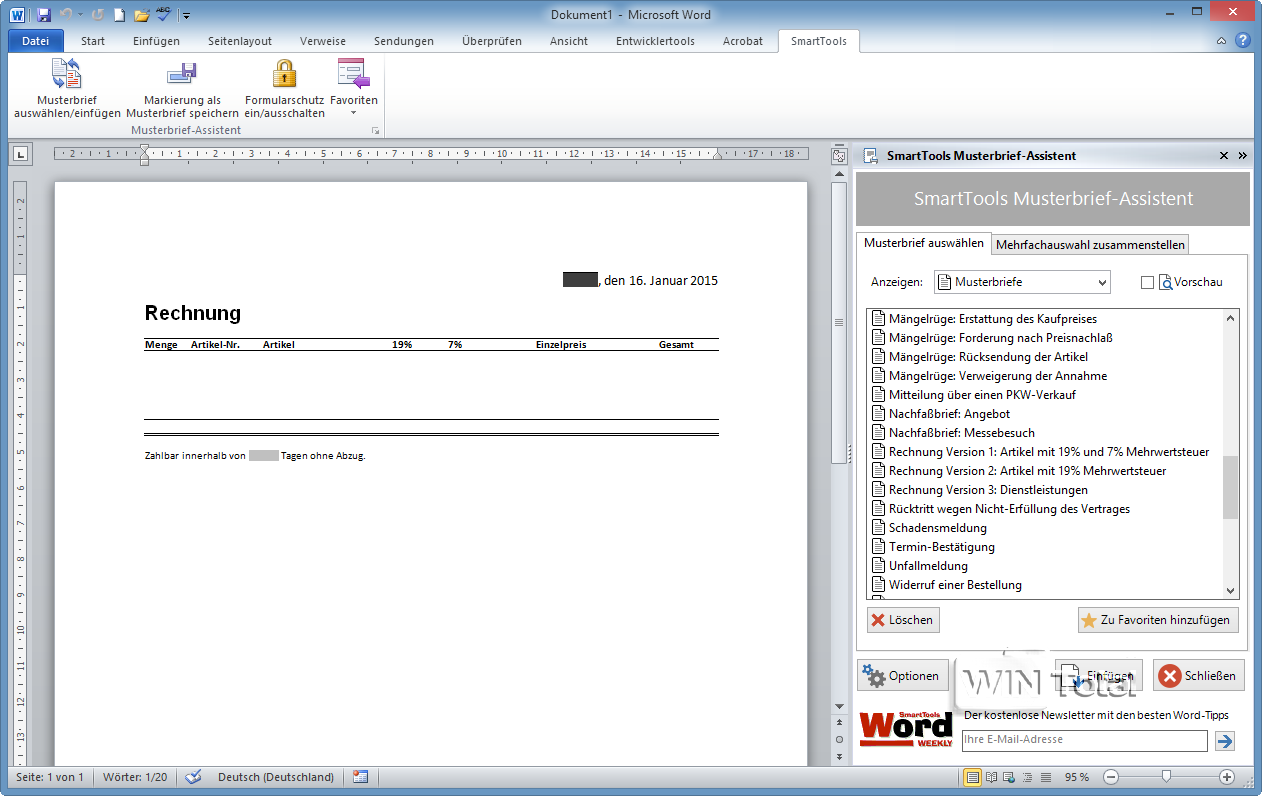
Task: Click the scroll-down arrow of template list
Action: coord(1231,591)
